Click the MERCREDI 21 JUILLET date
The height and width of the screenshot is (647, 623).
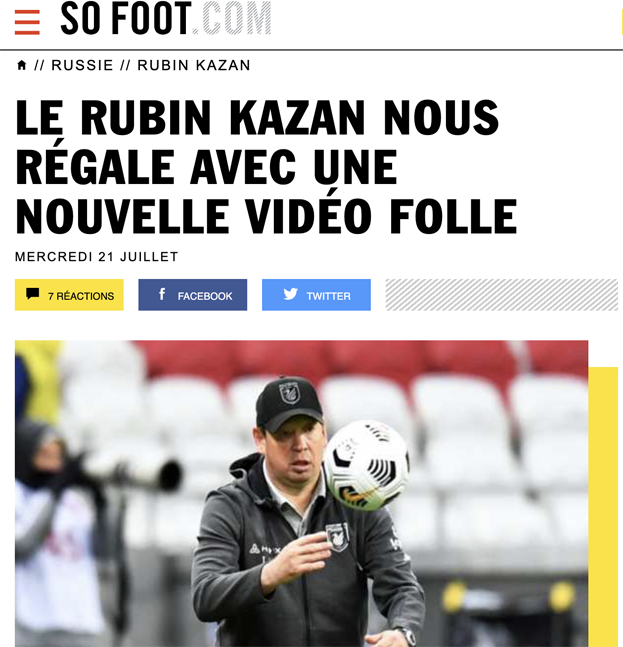97,257
